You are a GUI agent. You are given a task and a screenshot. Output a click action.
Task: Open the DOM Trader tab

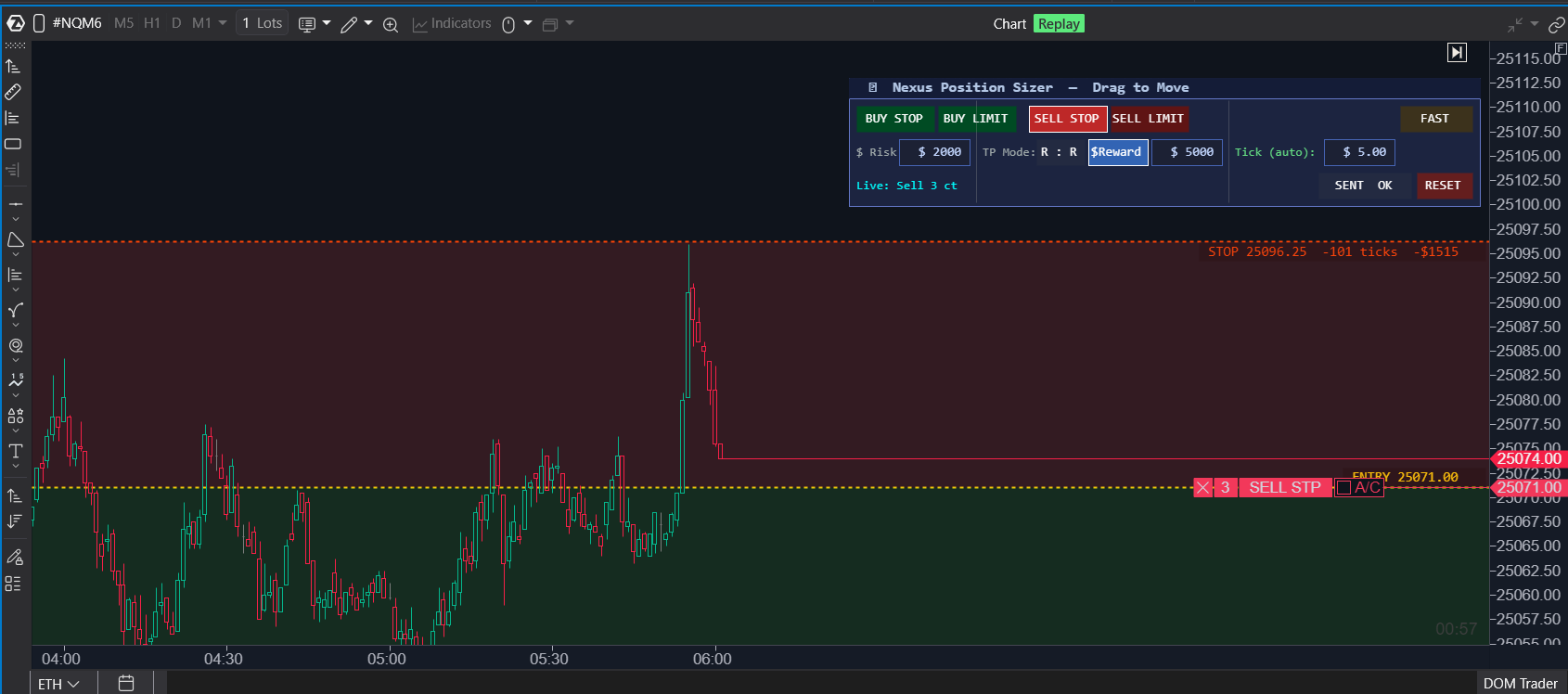[1520, 684]
